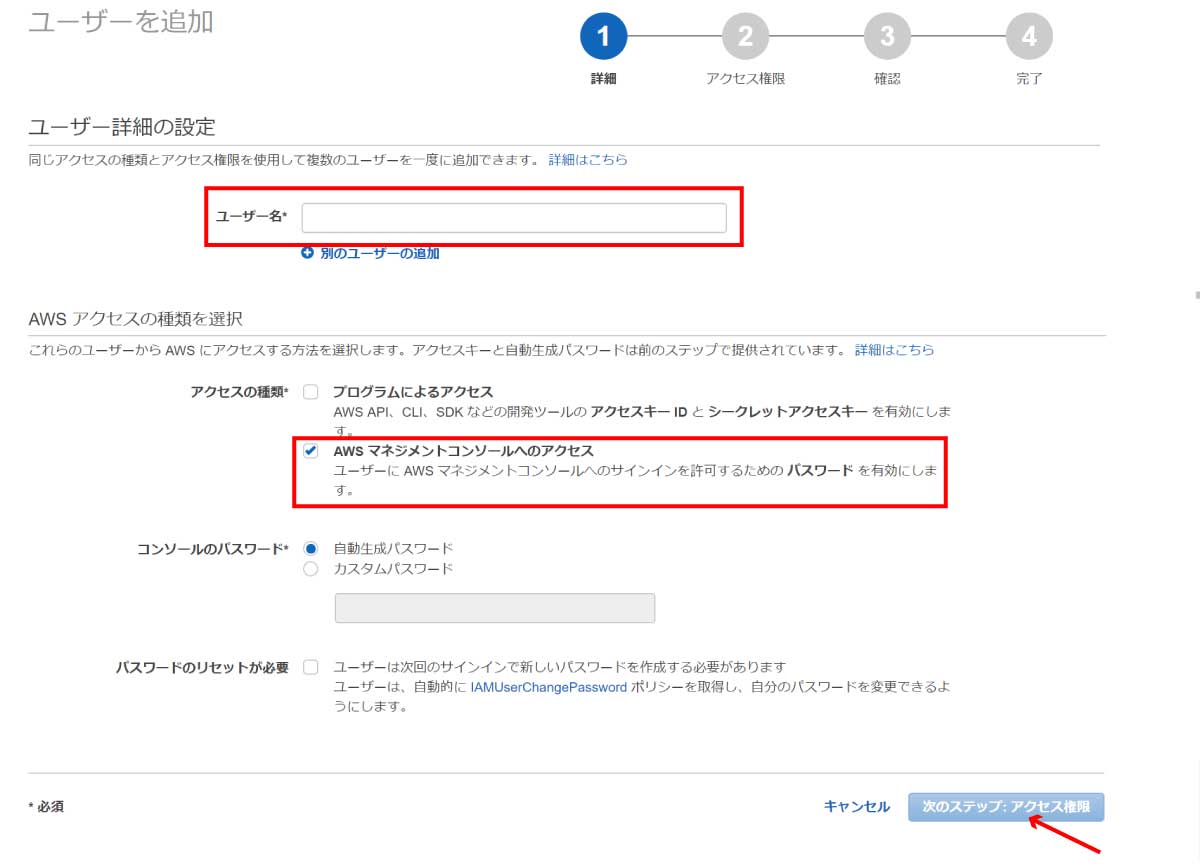Click the step 4 "完了" circle indicator
Viewport: 1200px width, 866px height.
click(x=1030, y=36)
